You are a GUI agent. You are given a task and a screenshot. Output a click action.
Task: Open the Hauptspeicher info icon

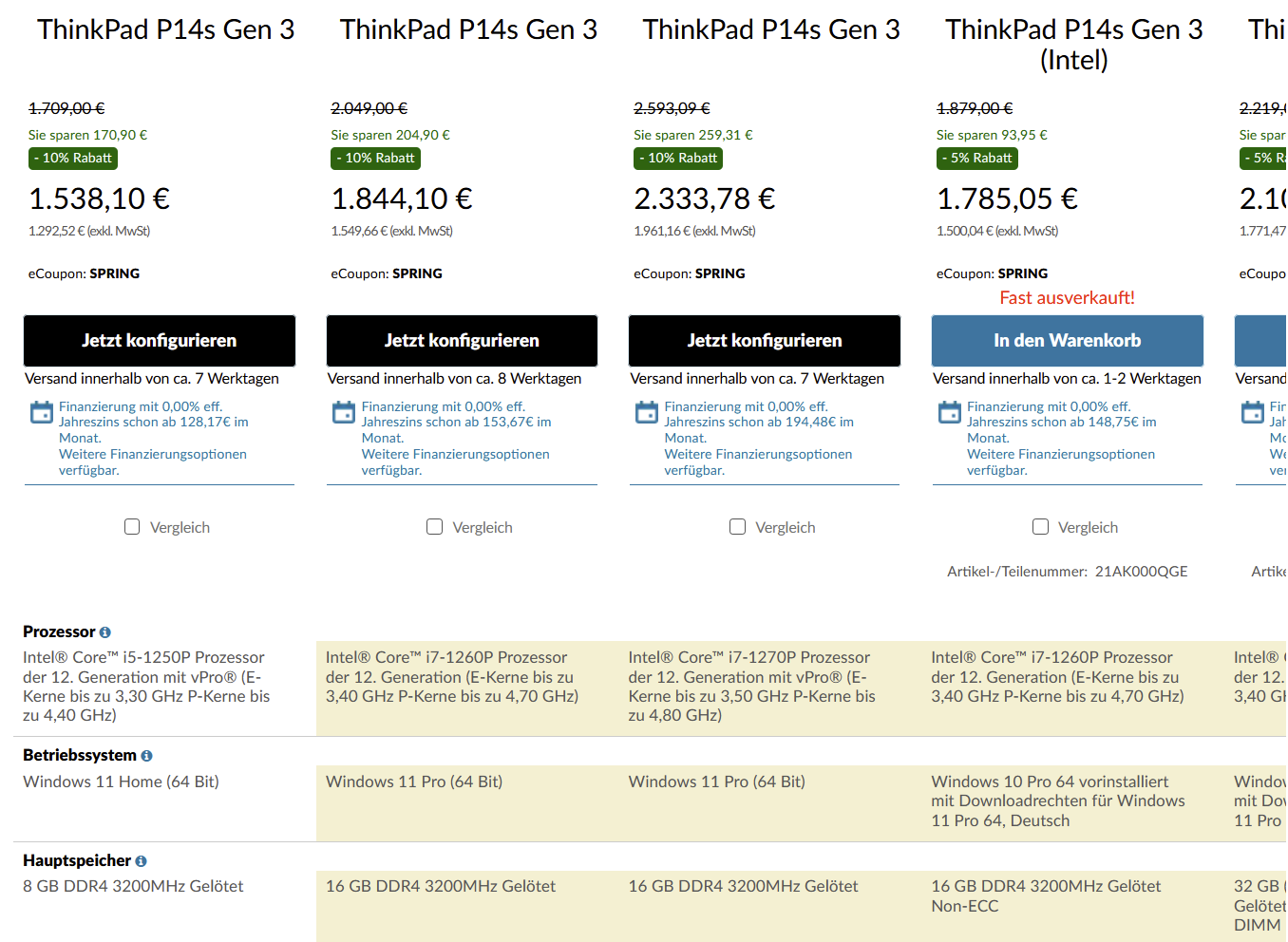[x=141, y=861]
